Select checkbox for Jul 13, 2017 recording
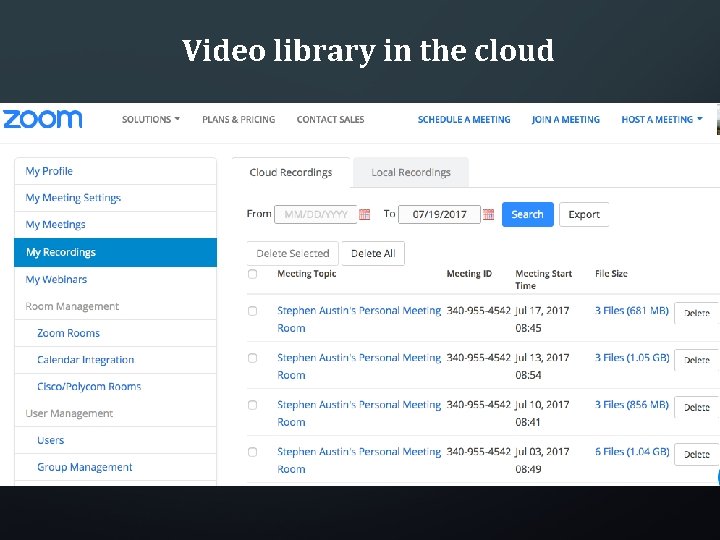The height and width of the screenshot is (540, 720). pos(253,358)
